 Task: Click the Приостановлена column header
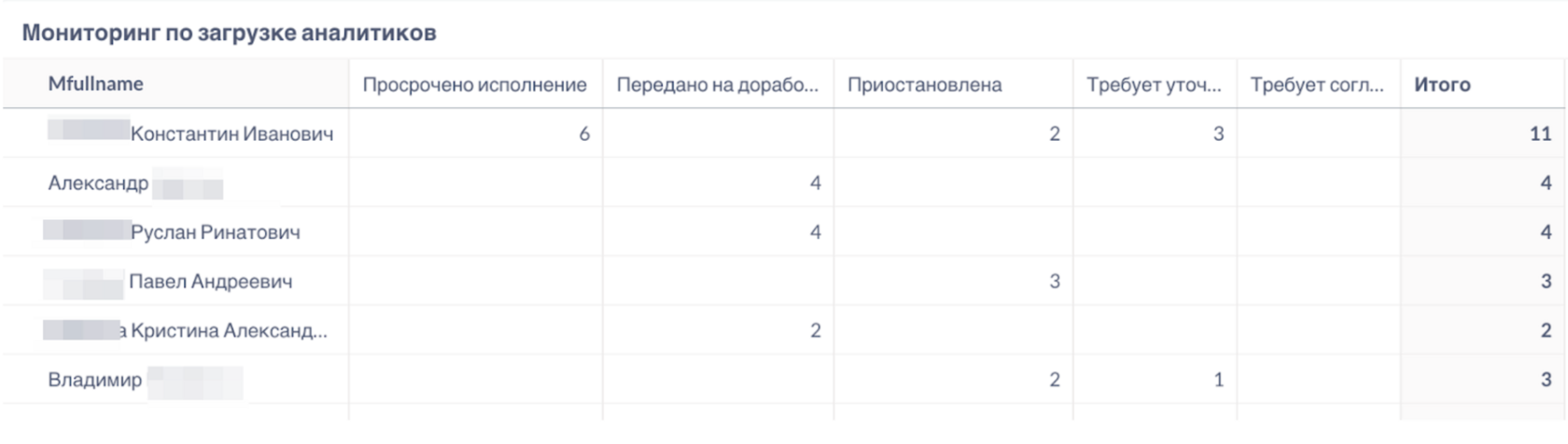(x=924, y=85)
